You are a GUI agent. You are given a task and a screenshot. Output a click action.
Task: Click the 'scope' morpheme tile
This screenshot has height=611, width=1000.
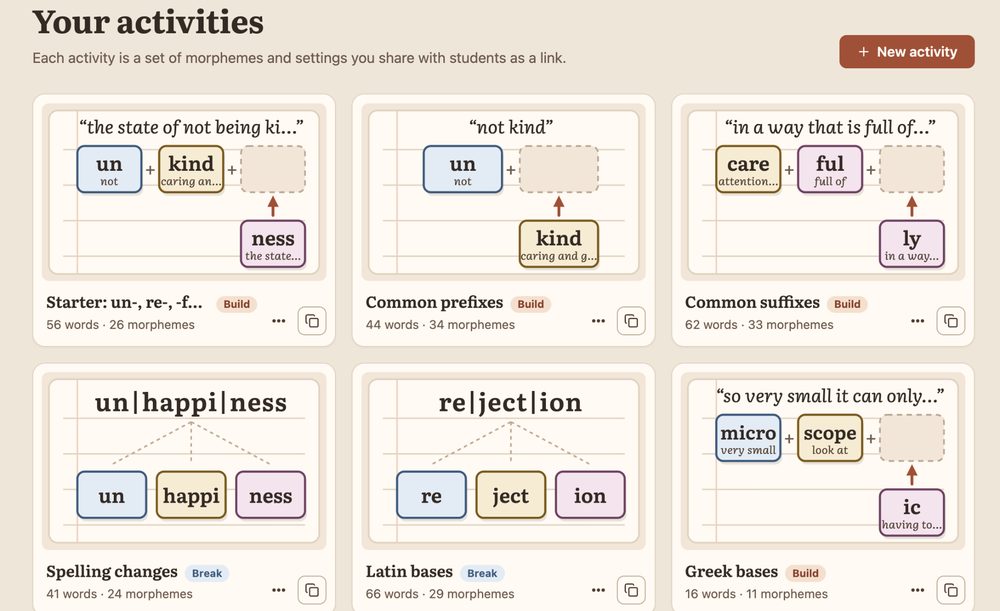click(x=830, y=438)
